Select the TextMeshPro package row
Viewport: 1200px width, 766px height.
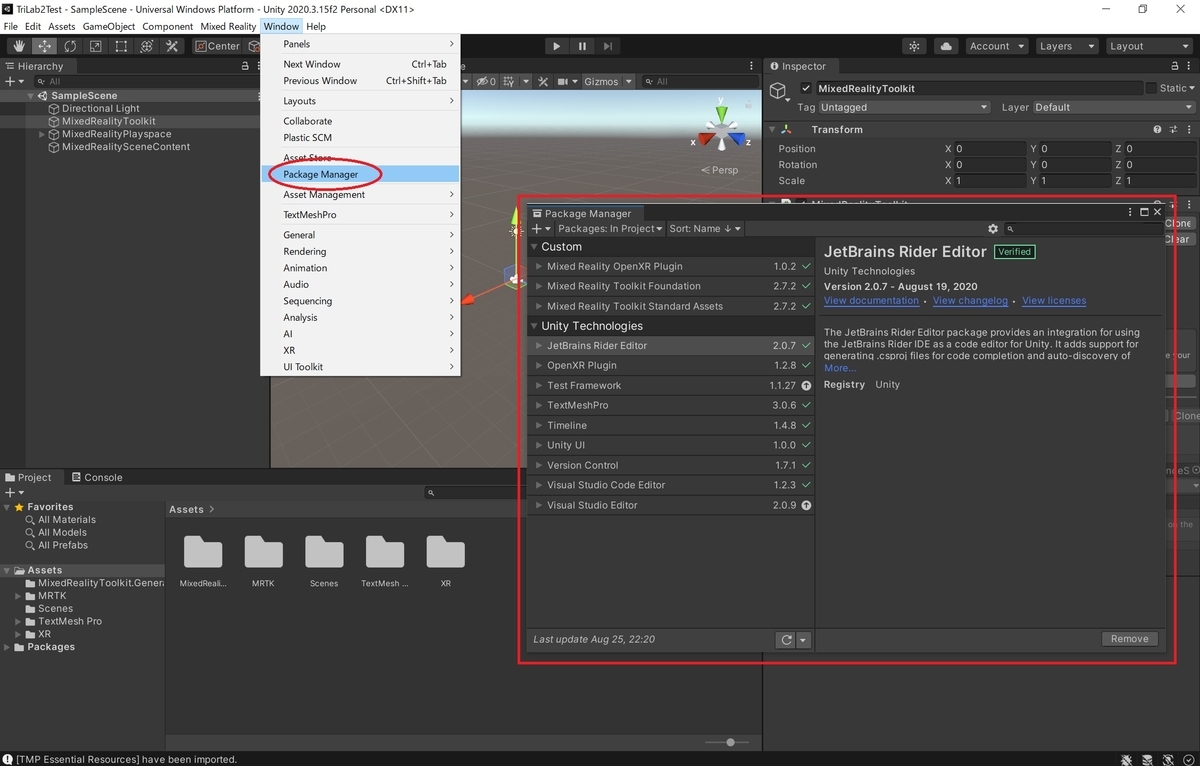coord(670,406)
